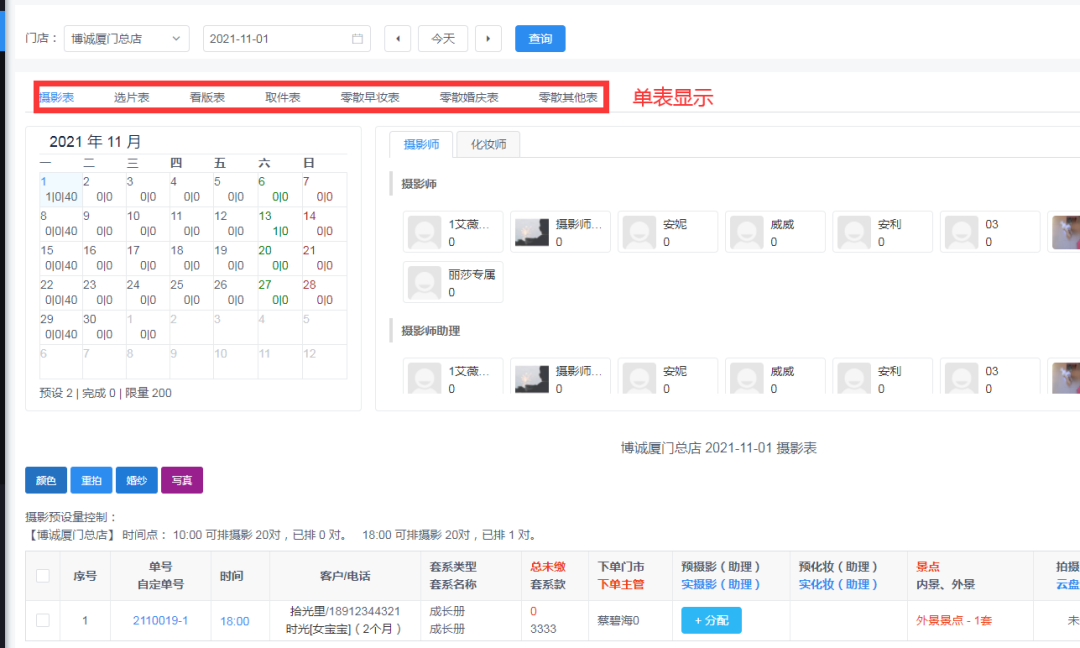Image resolution: width=1080 pixels, height=648 pixels.
Task: Open the 门店 store dropdown
Action: [127, 38]
